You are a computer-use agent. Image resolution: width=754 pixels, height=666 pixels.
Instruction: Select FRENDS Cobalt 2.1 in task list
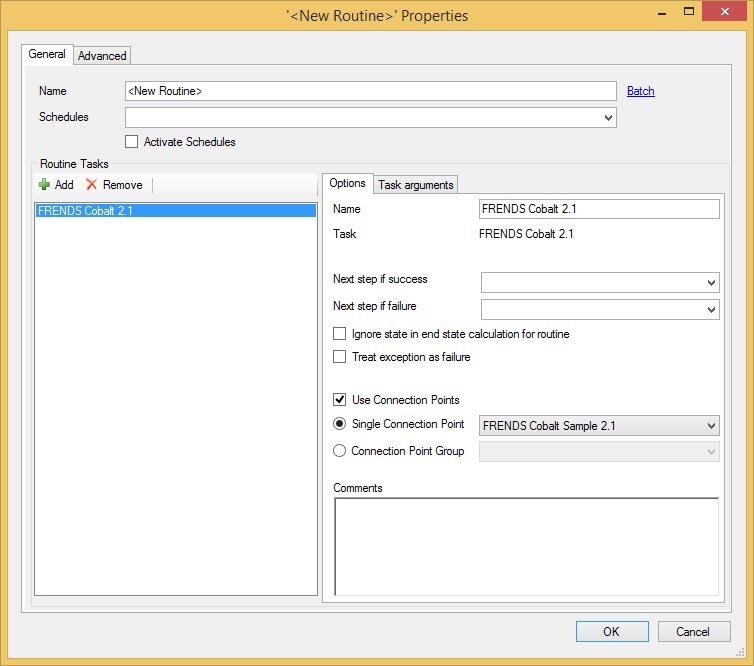[176, 211]
